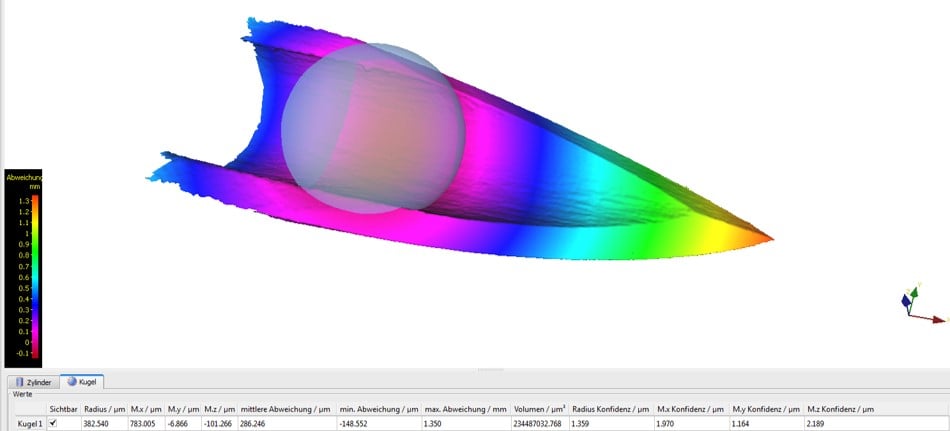Screen dimensions: 950x431
Task: Click the sphere icon on Kugel tab
Action: (x=70, y=382)
